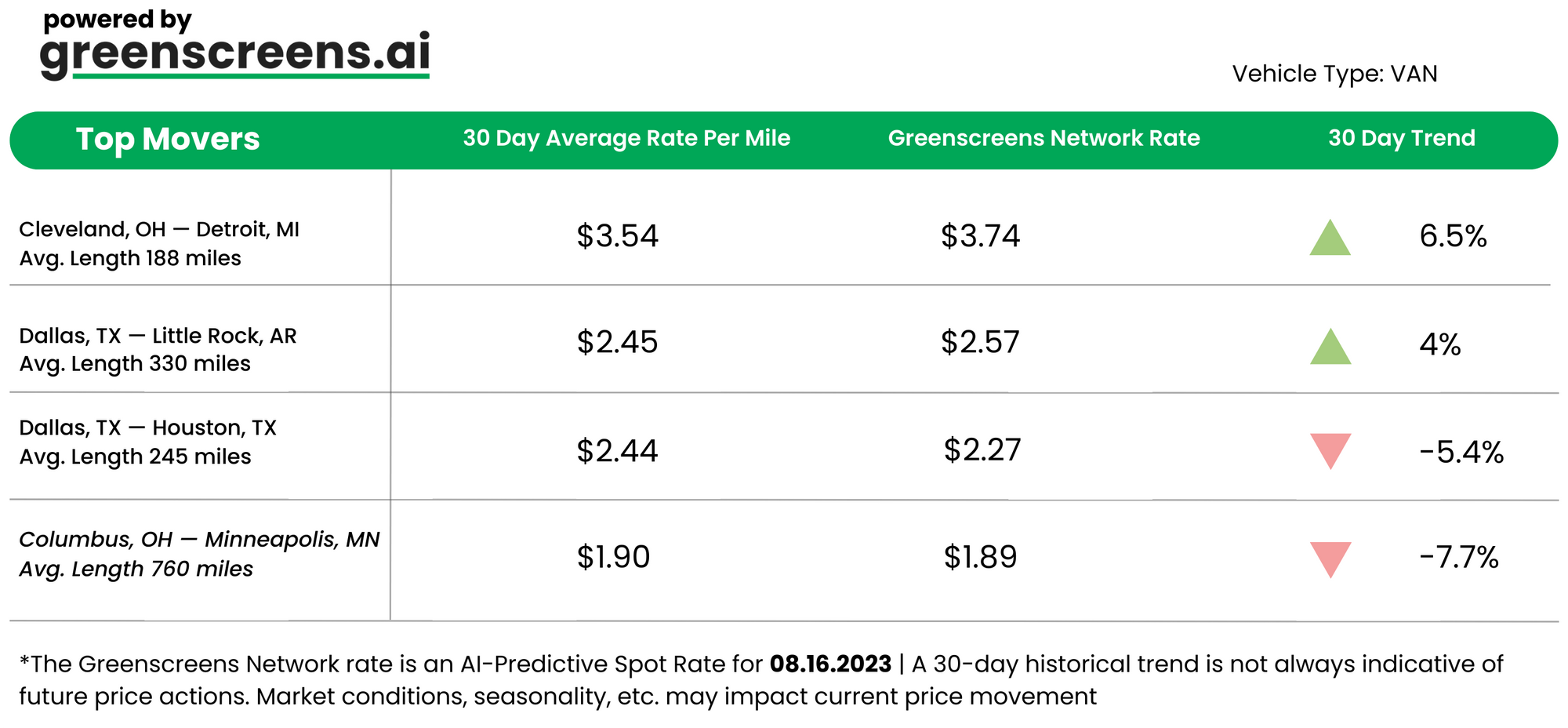Click the $3.74 network rate value
This screenshot has width=1568, height=728.
tap(980, 236)
